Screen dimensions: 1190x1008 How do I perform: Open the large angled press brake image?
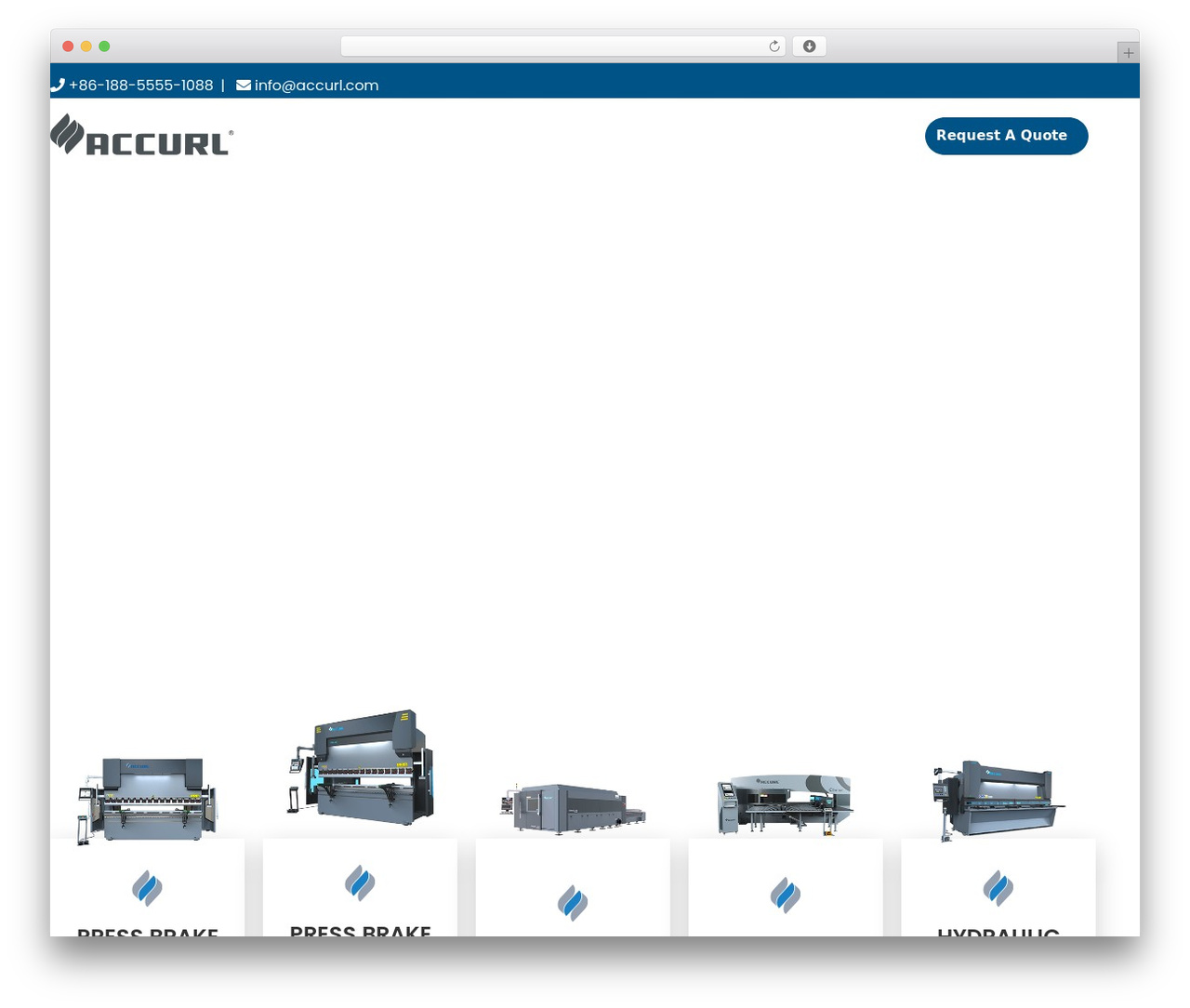point(361,767)
